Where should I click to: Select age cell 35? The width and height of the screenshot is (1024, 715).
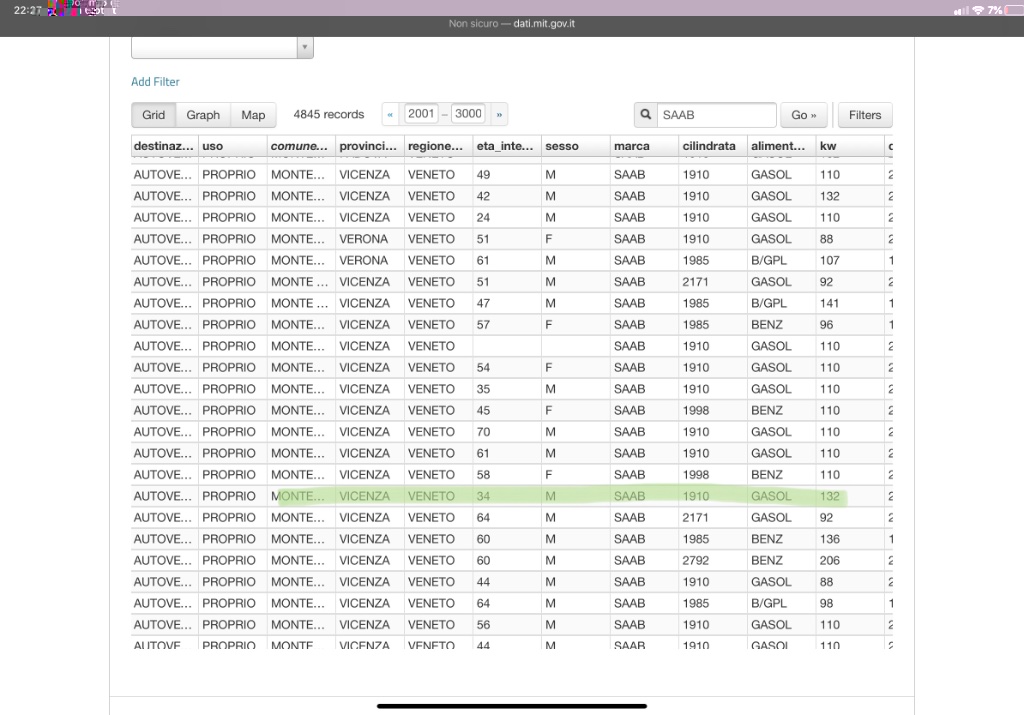pyautogui.click(x=507, y=389)
